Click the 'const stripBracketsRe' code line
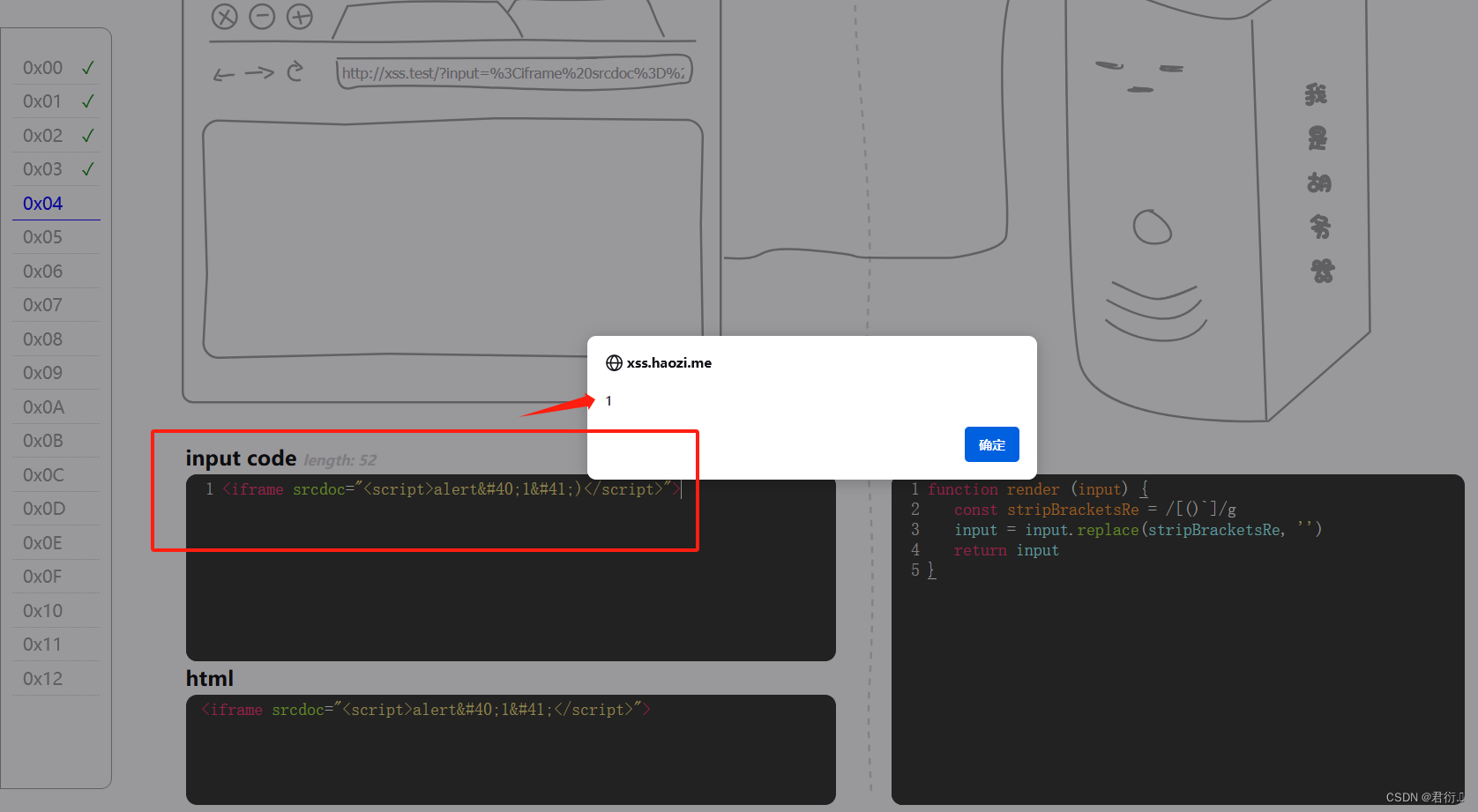The height and width of the screenshot is (812, 1478). coord(1094,510)
